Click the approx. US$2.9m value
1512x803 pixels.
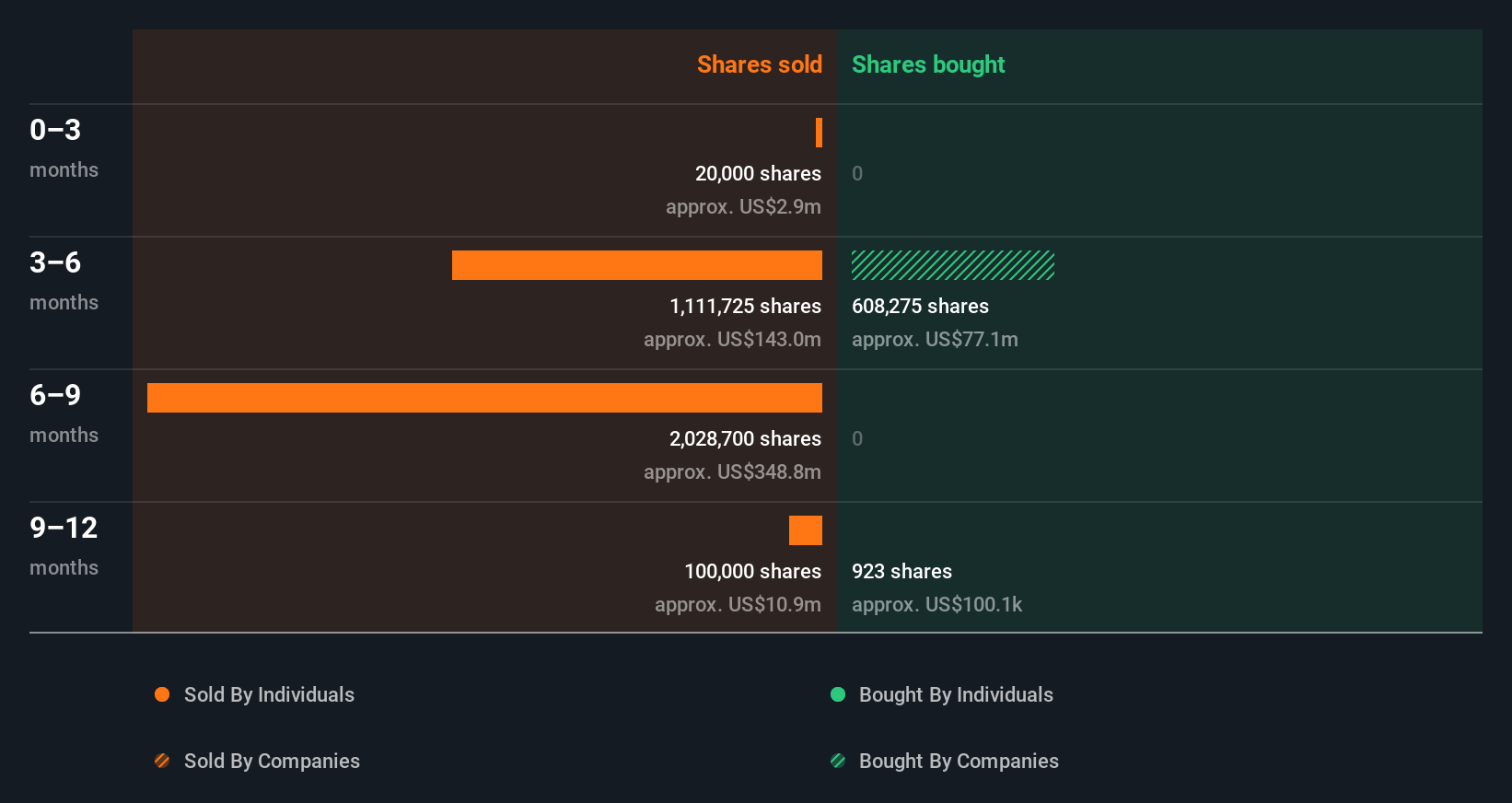[743, 206]
